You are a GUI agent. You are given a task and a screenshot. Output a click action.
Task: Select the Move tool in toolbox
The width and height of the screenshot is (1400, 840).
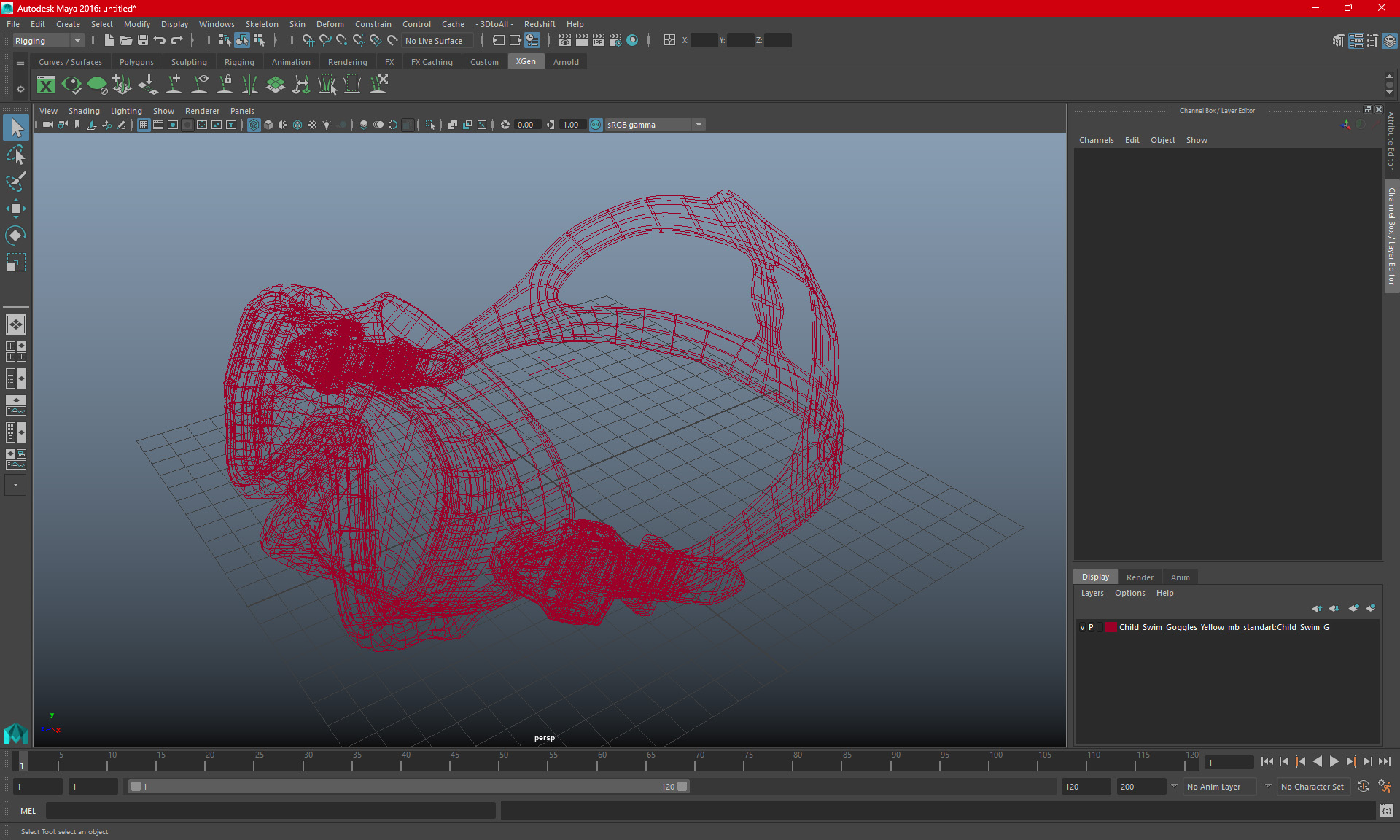(x=16, y=209)
